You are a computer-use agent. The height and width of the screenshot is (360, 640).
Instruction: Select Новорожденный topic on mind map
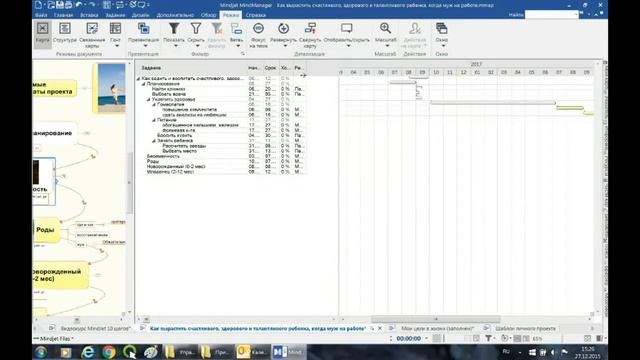[x=59, y=275]
